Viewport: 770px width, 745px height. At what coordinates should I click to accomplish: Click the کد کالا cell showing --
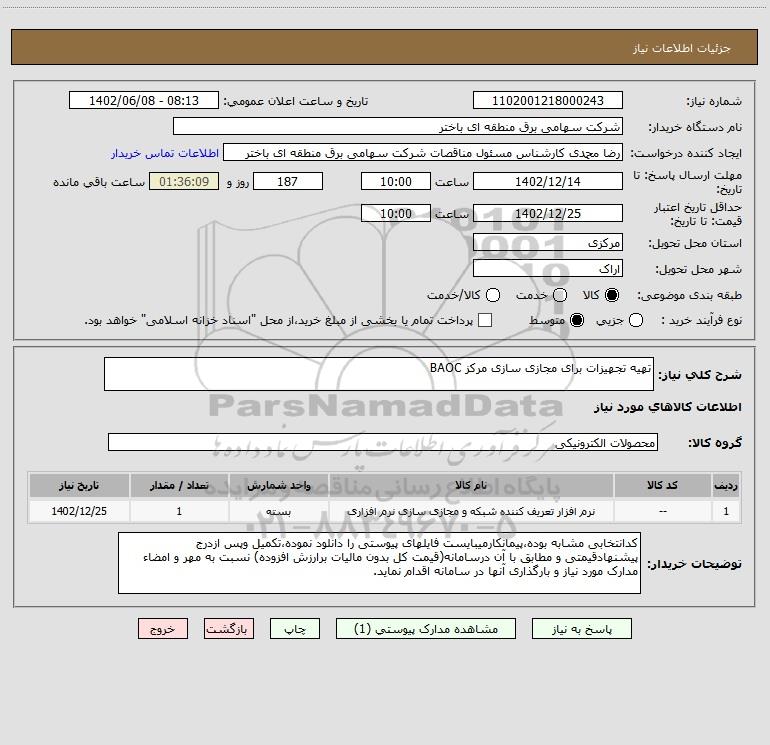pos(662,511)
